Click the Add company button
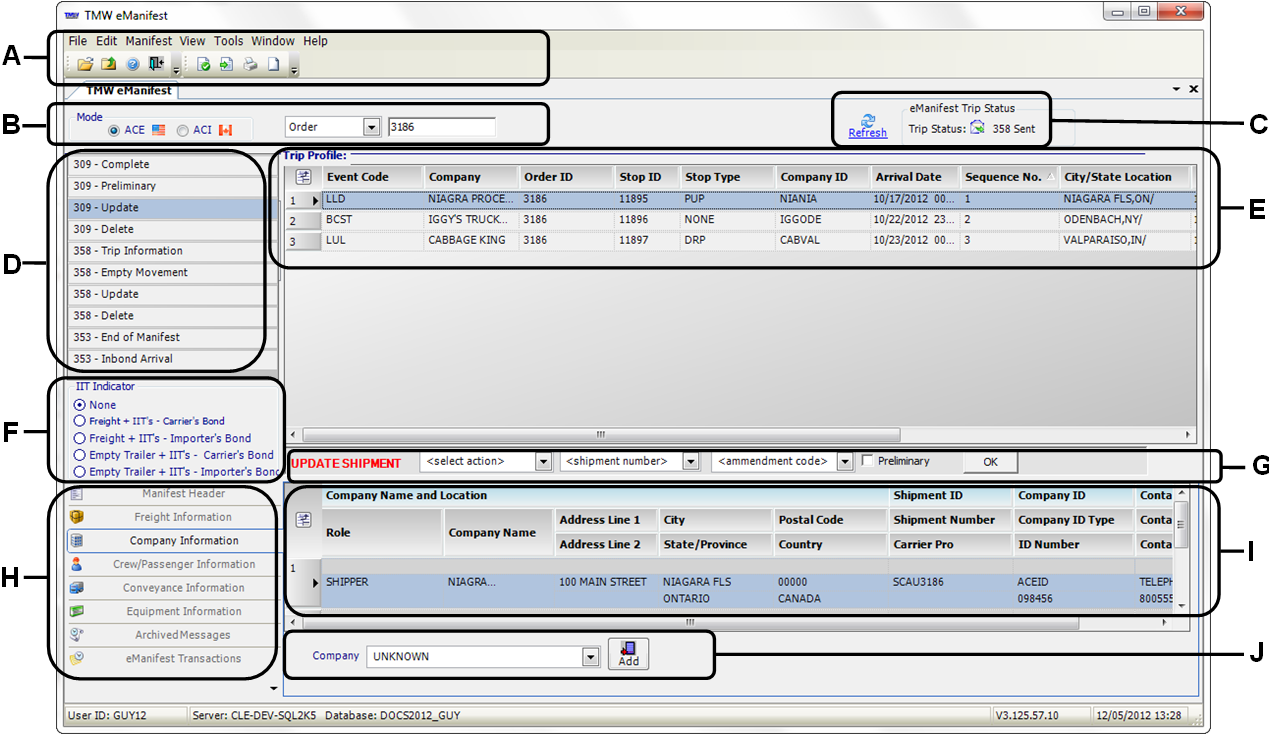The height and width of the screenshot is (735, 1269). tap(628, 654)
